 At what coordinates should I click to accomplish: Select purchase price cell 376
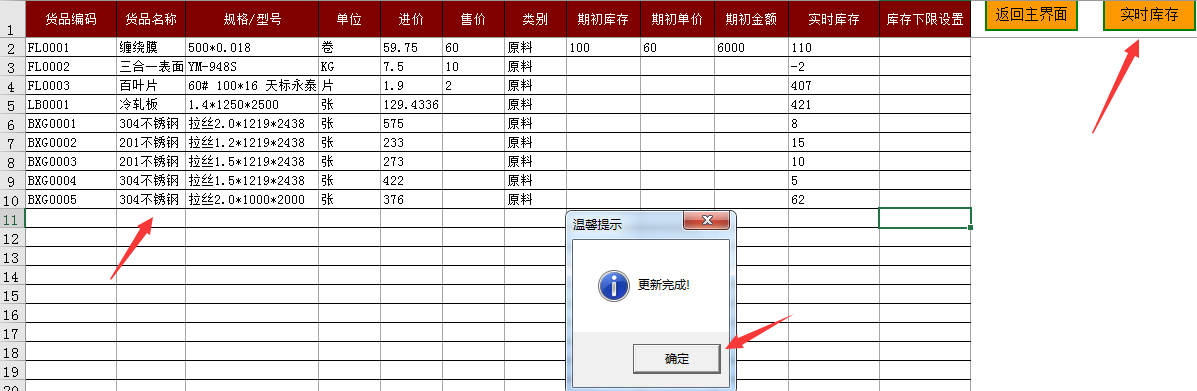[x=411, y=199]
